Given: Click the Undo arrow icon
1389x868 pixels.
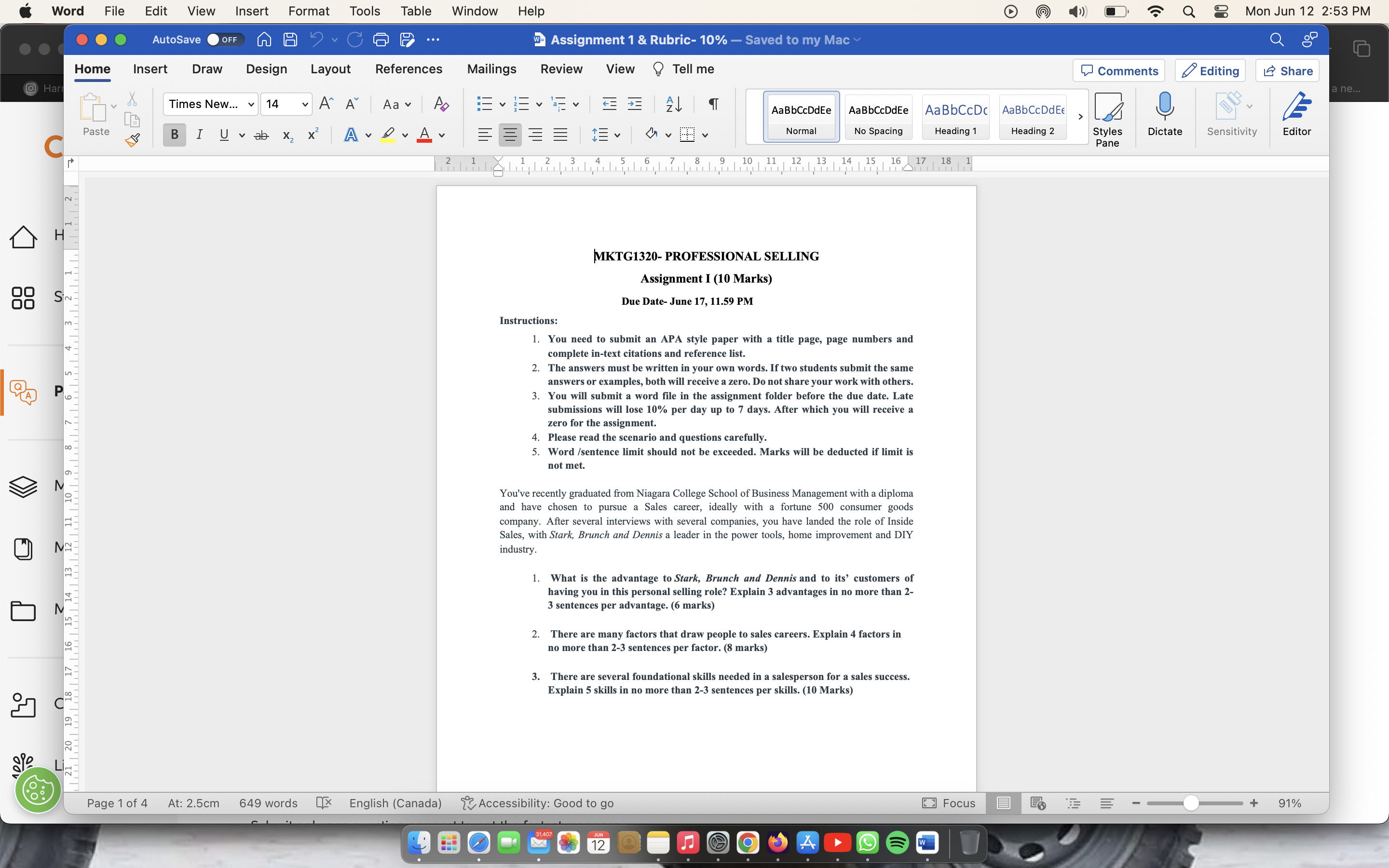Looking at the screenshot, I should 316,40.
